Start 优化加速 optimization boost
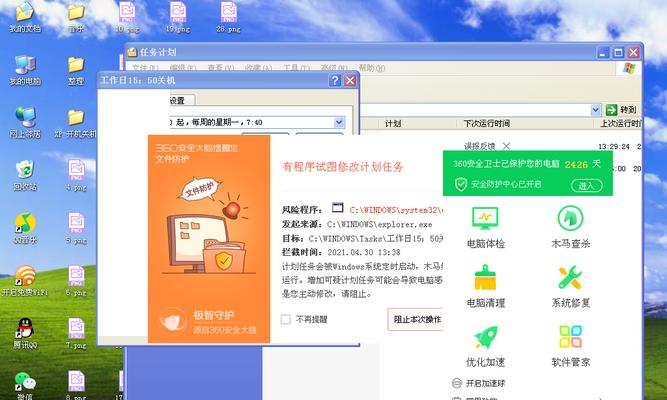This screenshot has width=667, height=400. (x=485, y=346)
